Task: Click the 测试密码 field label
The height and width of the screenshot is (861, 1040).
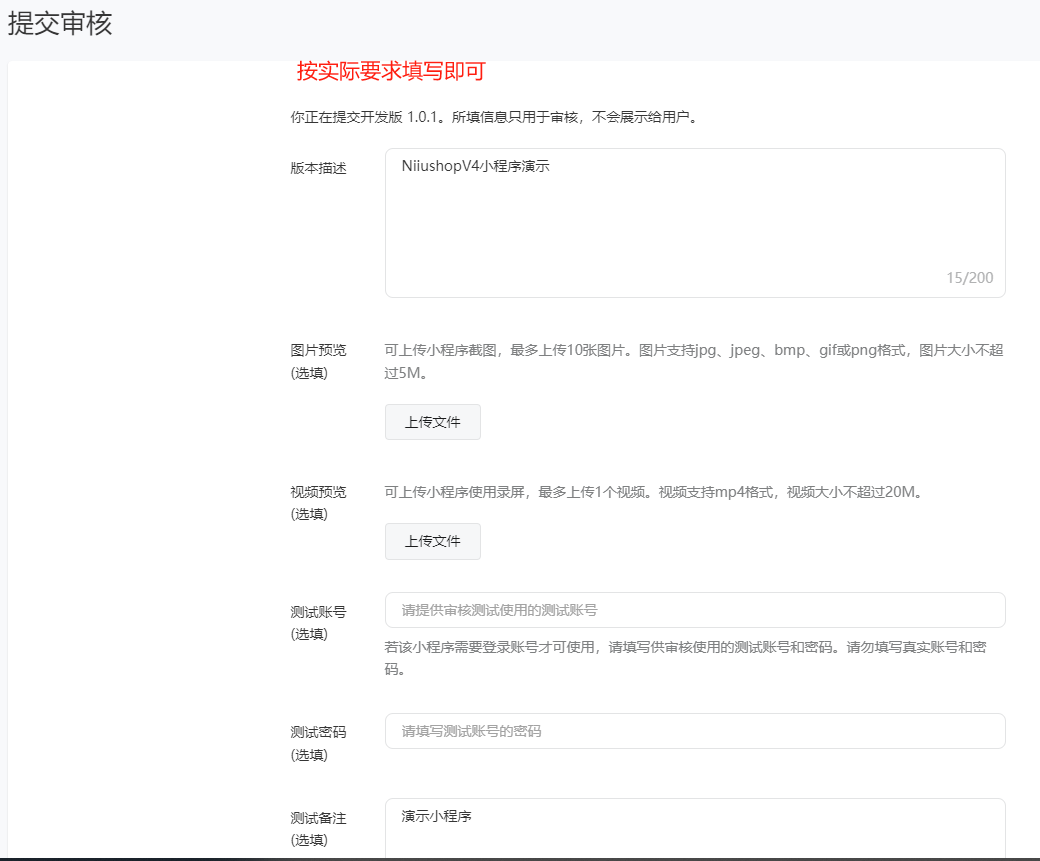Action: [x=318, y=732]
